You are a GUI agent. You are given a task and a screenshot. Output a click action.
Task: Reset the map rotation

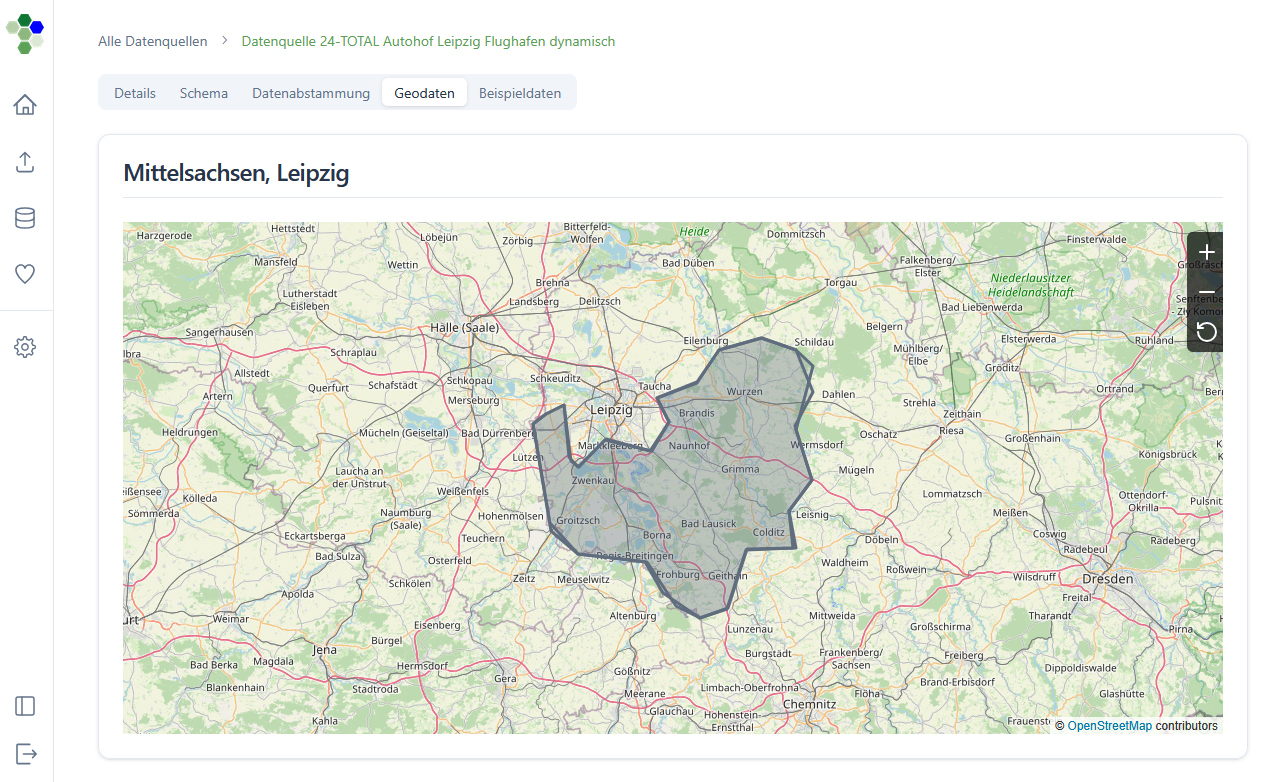[1206, 332]
